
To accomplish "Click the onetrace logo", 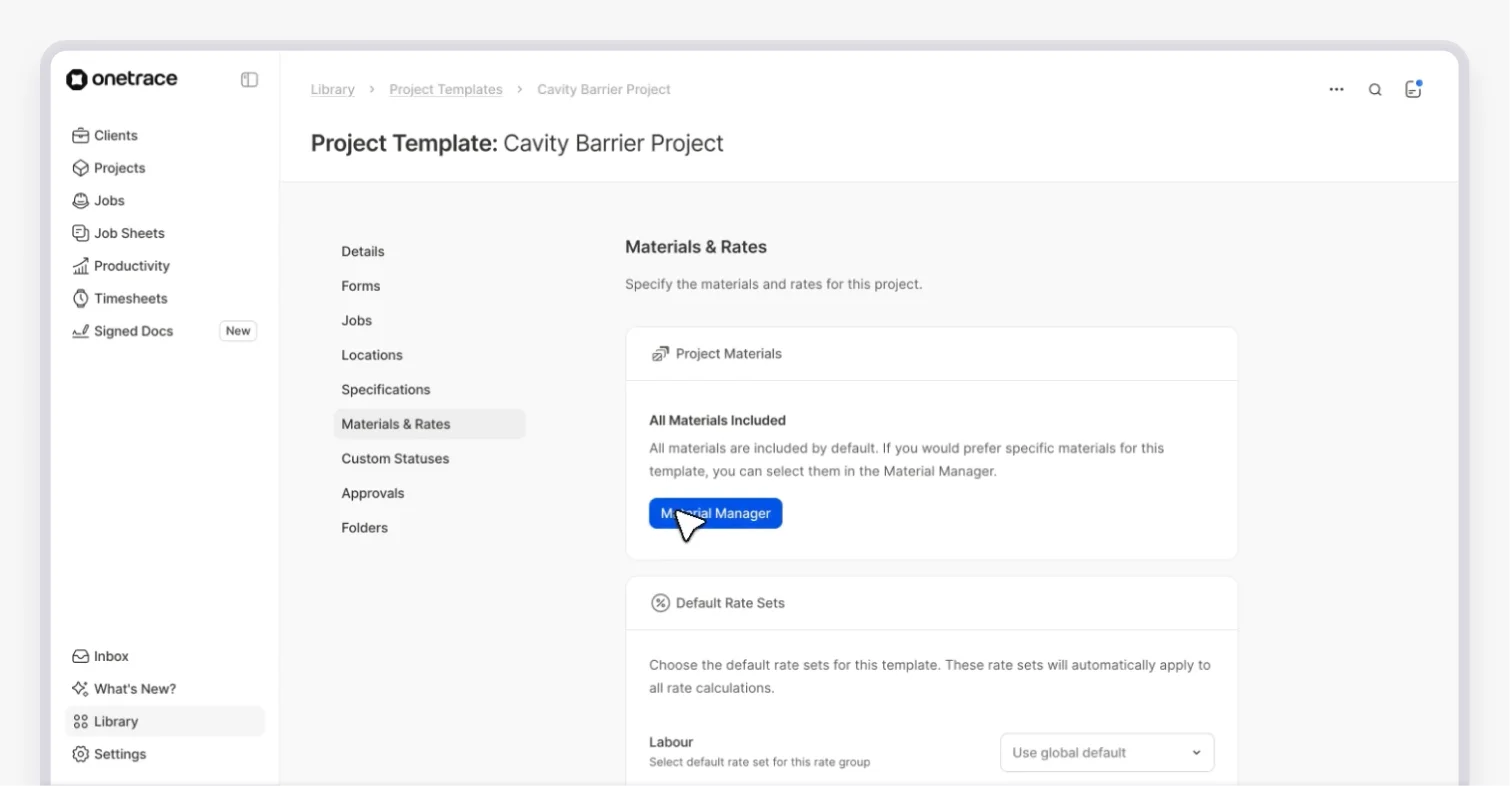I will 122,80.
